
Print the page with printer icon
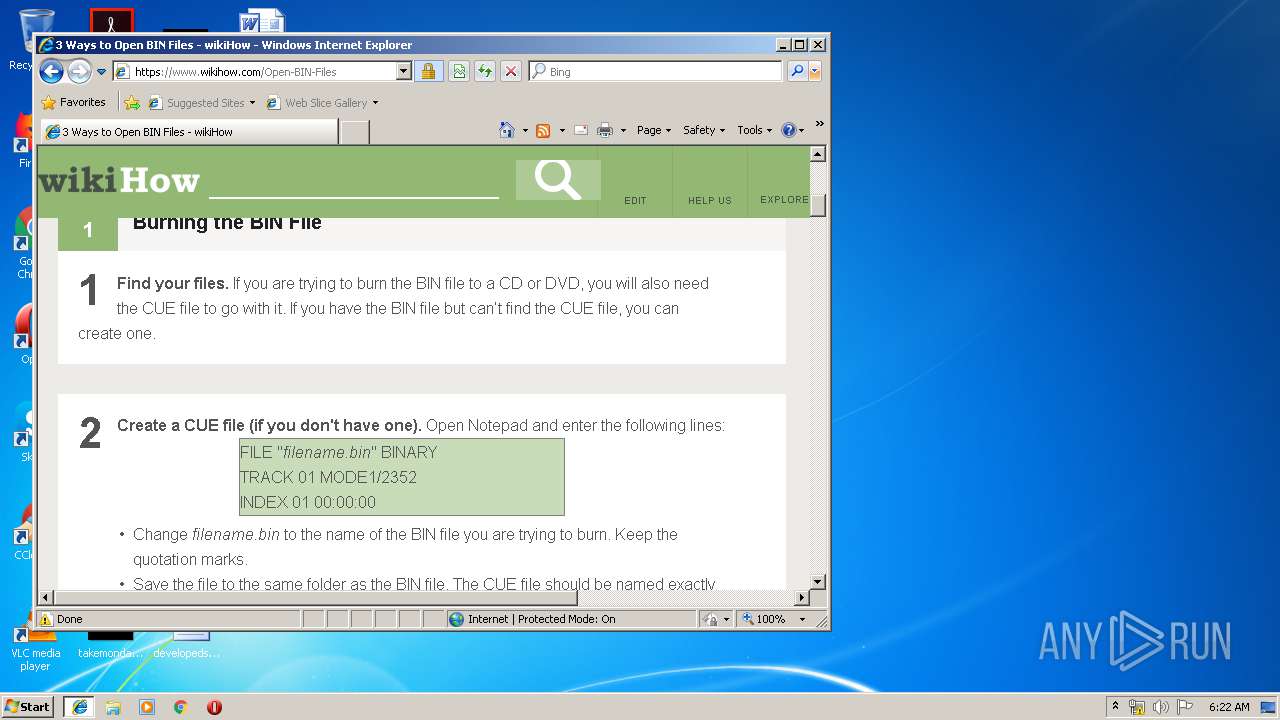tap(605, 130)
